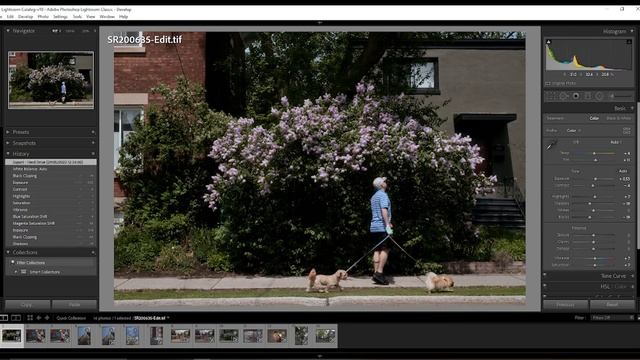This screenshot has width=640, height=360.
Task: Click the Filter Collections search field
Action: (x=51, y=263)
